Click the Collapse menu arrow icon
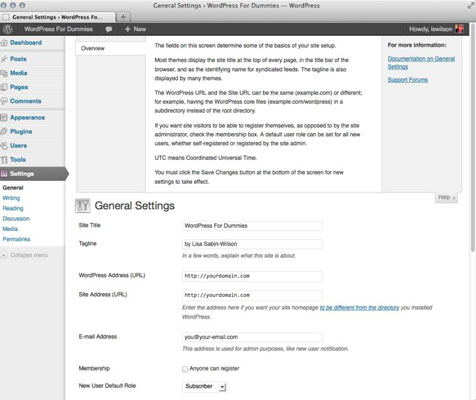The width and height of the screenshot is (476, 400). point(4,255)
